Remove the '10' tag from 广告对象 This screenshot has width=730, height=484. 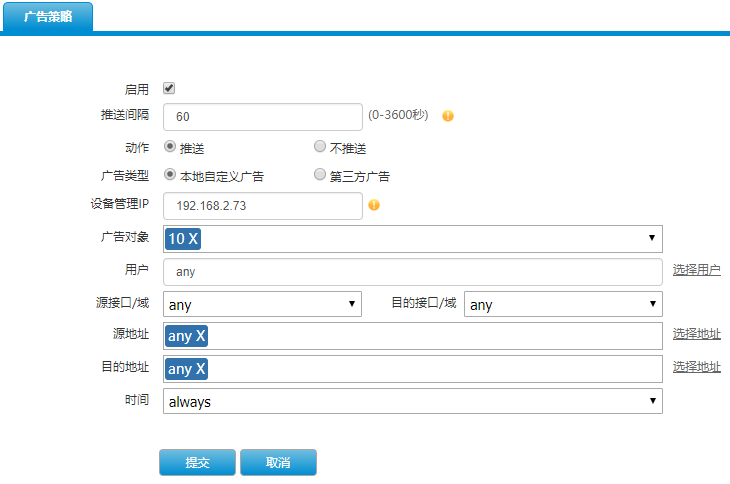coord(194,239)
